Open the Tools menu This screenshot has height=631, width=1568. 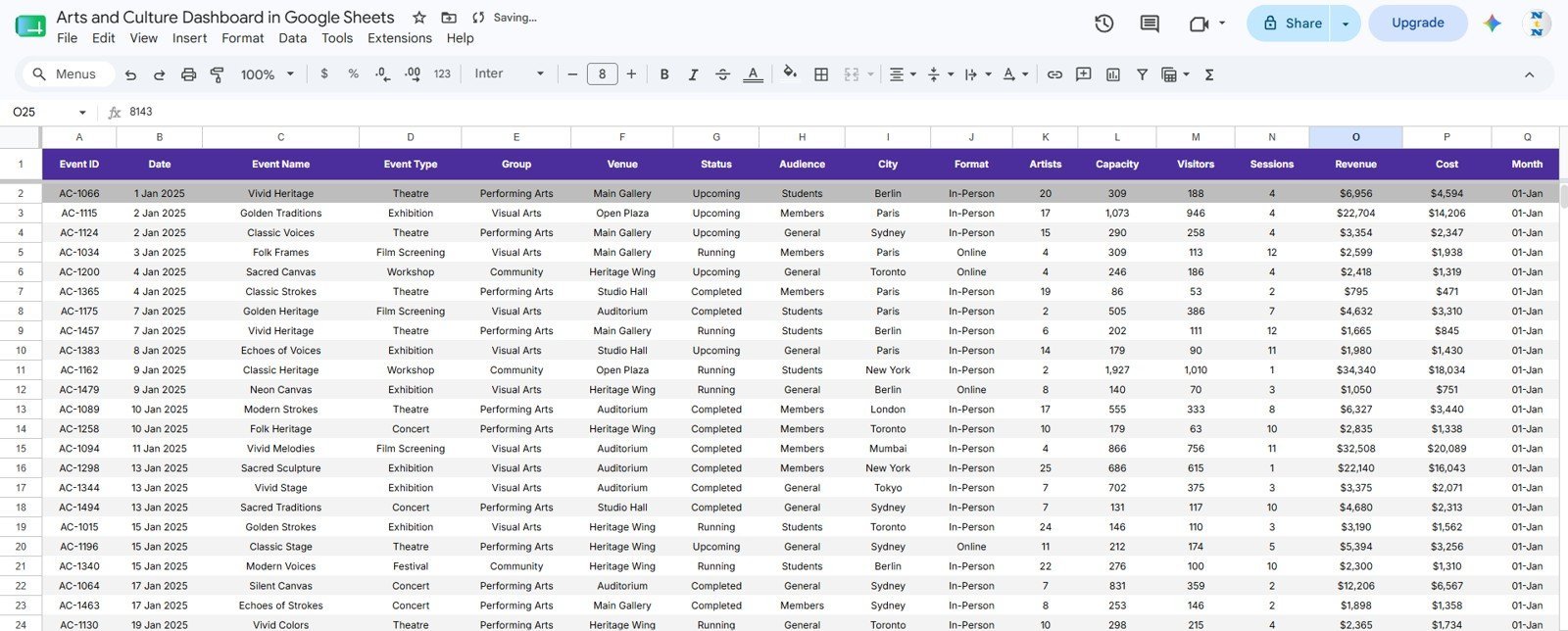coord(337,38)
